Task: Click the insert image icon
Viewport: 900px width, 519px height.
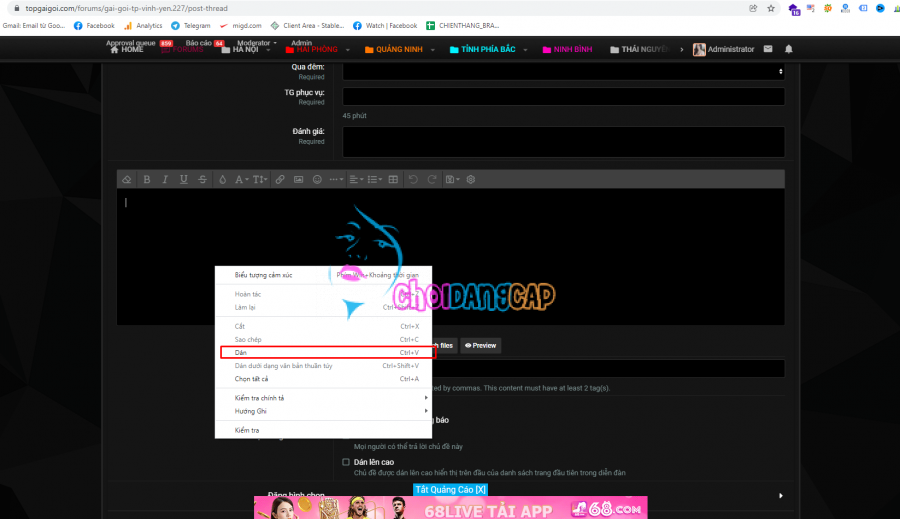Action: point(298,179)
